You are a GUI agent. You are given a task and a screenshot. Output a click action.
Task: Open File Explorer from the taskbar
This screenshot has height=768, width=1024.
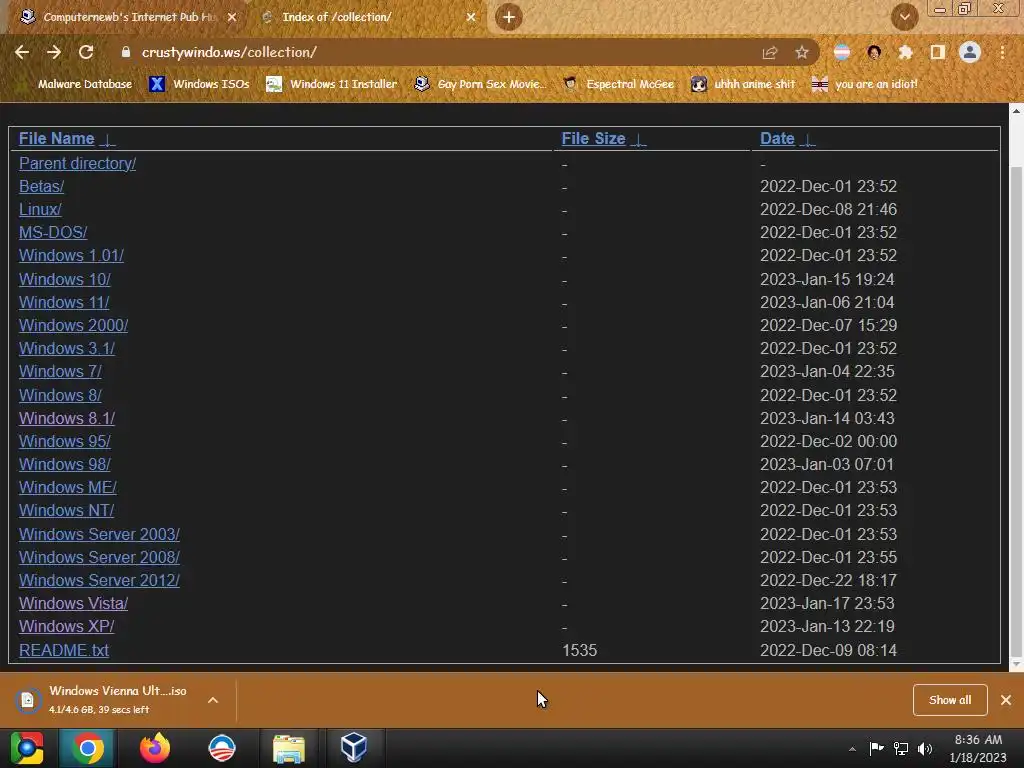click(289, 748)
